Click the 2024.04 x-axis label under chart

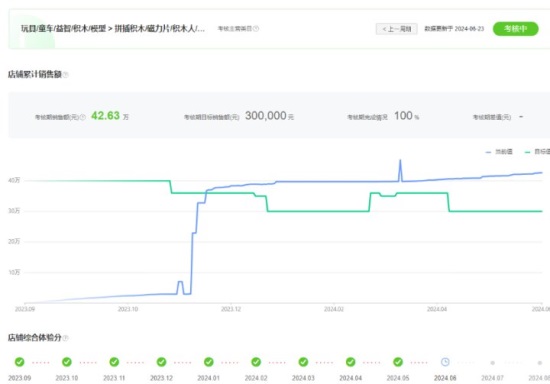(x=437, y=309)
